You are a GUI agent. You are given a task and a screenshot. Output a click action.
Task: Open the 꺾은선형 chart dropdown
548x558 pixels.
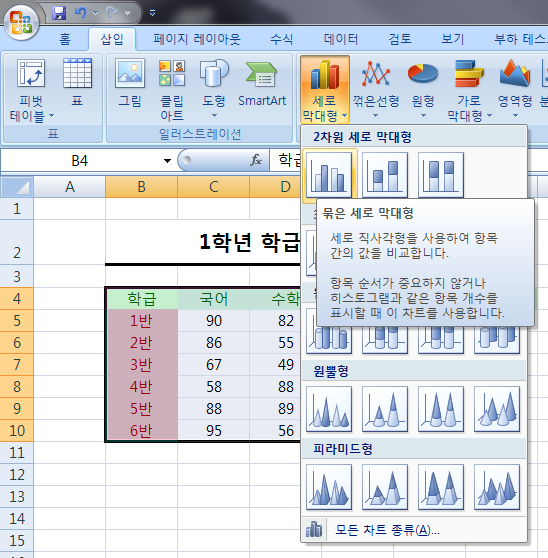[376, 90]
